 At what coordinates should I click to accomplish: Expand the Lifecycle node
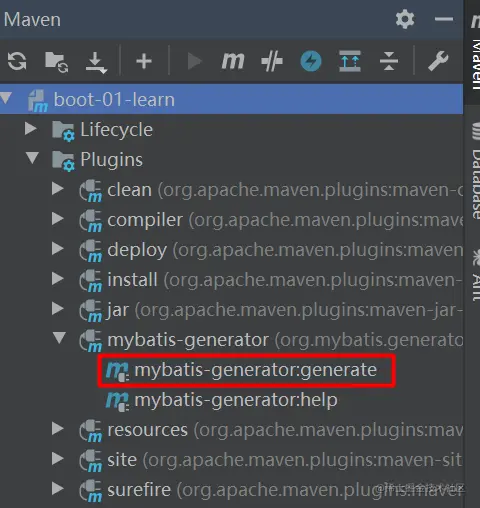coord(31,128)
